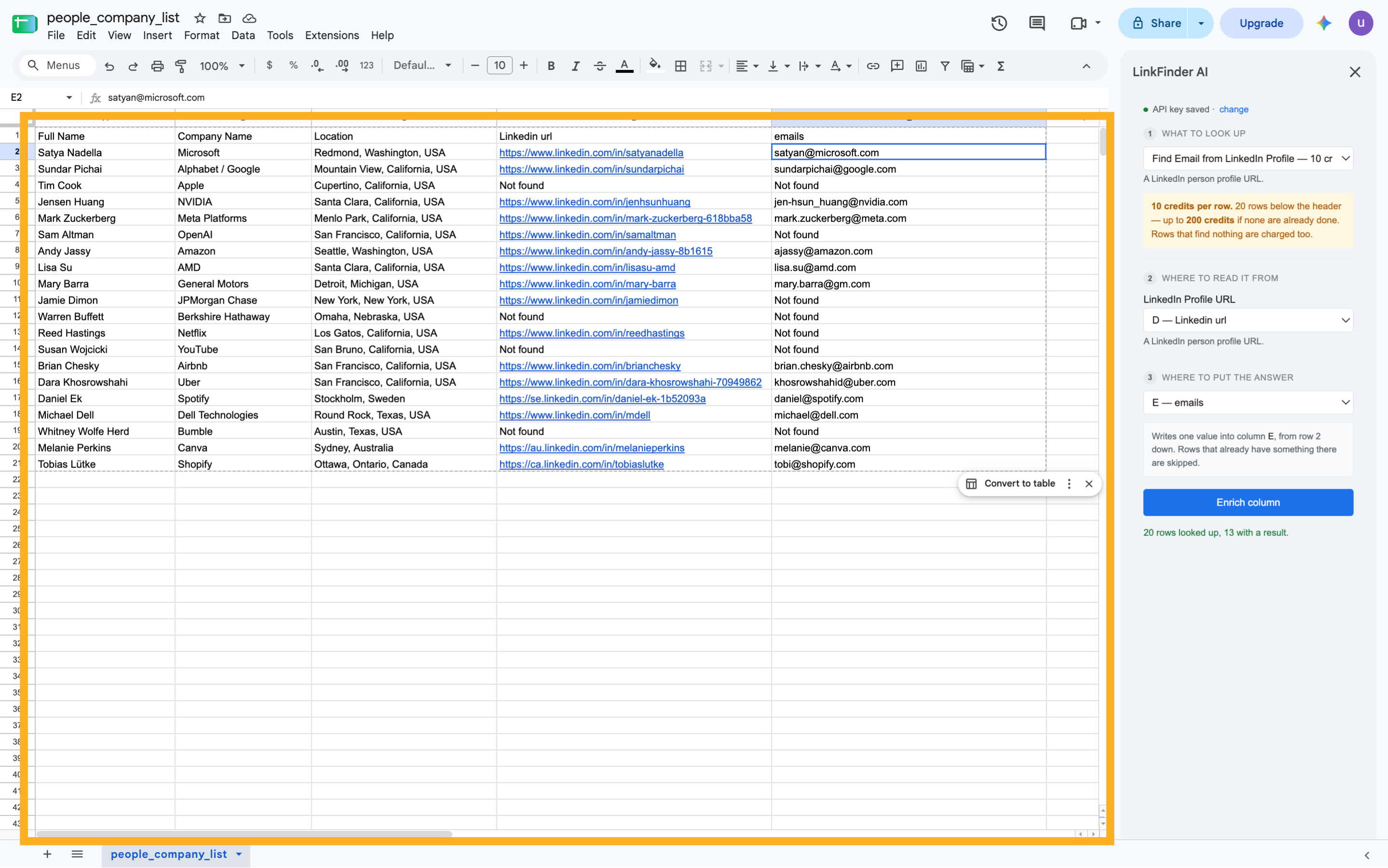The image size is (1388, 868).
Task: Open the Extensions menu
Action: [332, 36]
